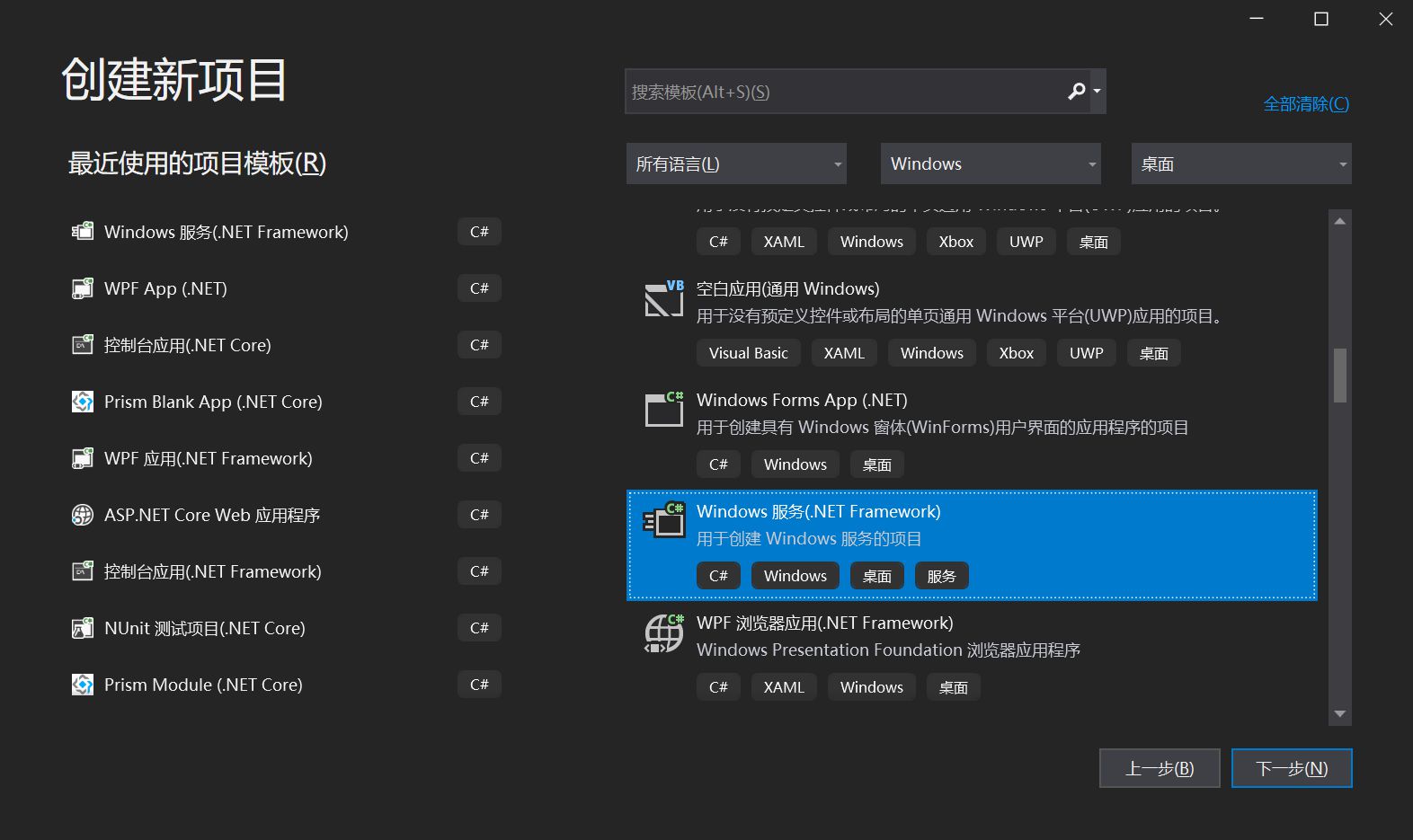The height and width of the screenshot is (840, 1413).
Task: Click 全部清除 link to clear filters
Action: tap(1306, 104)
